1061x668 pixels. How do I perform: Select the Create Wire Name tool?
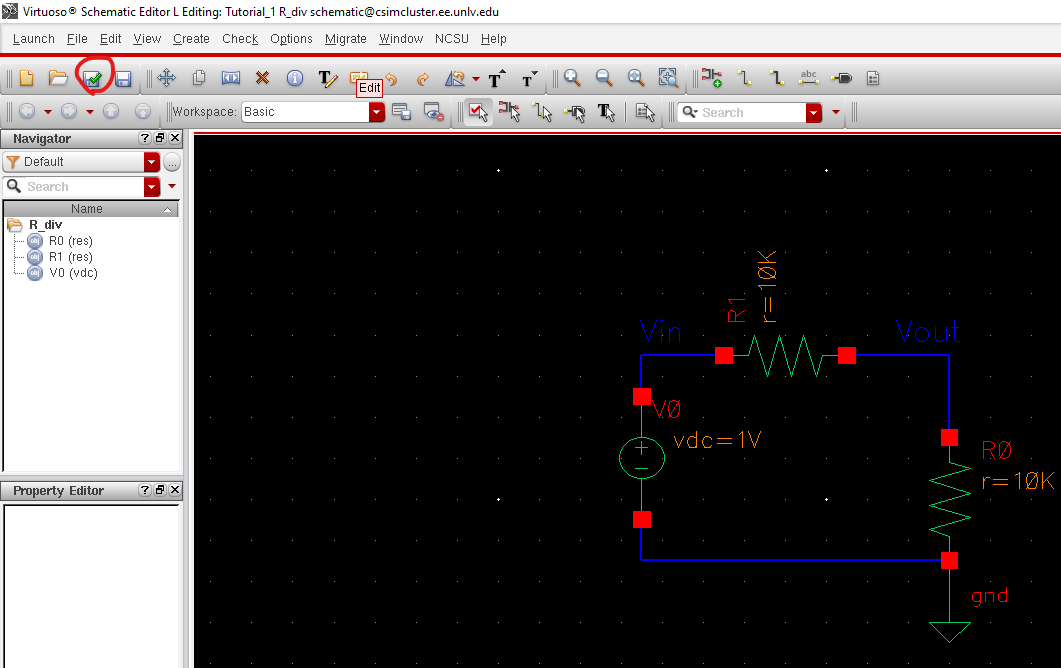(x=809, y=78)
